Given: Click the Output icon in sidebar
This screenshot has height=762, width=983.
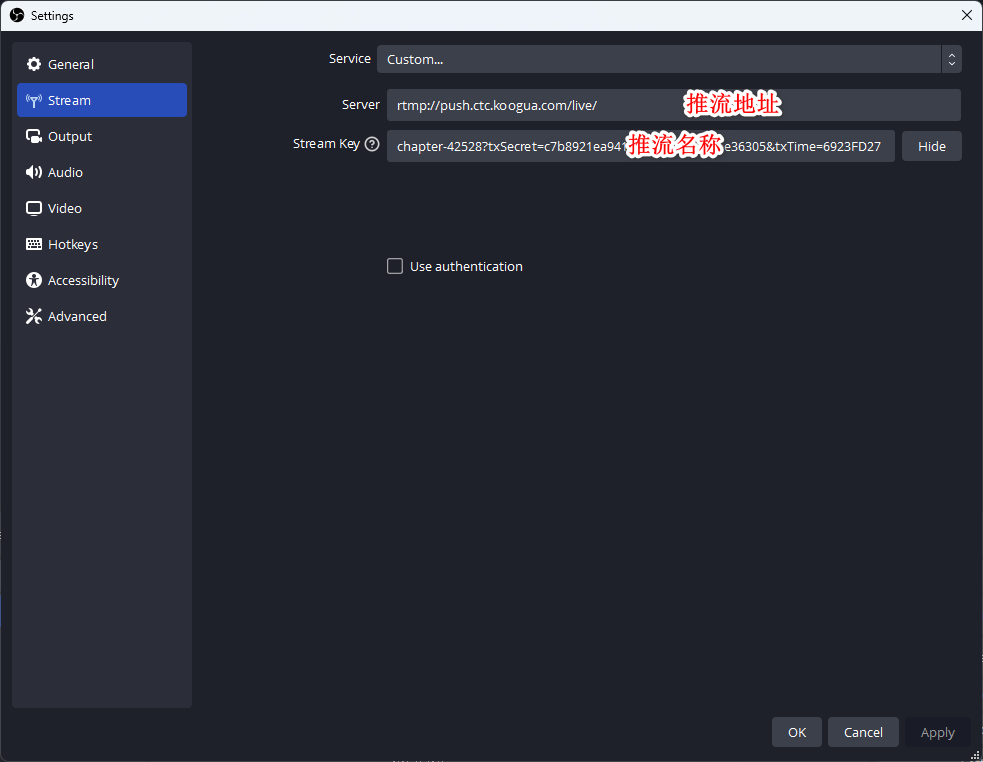Looking at the screenshot, I should pyautogui.click(x=34, y=136).
